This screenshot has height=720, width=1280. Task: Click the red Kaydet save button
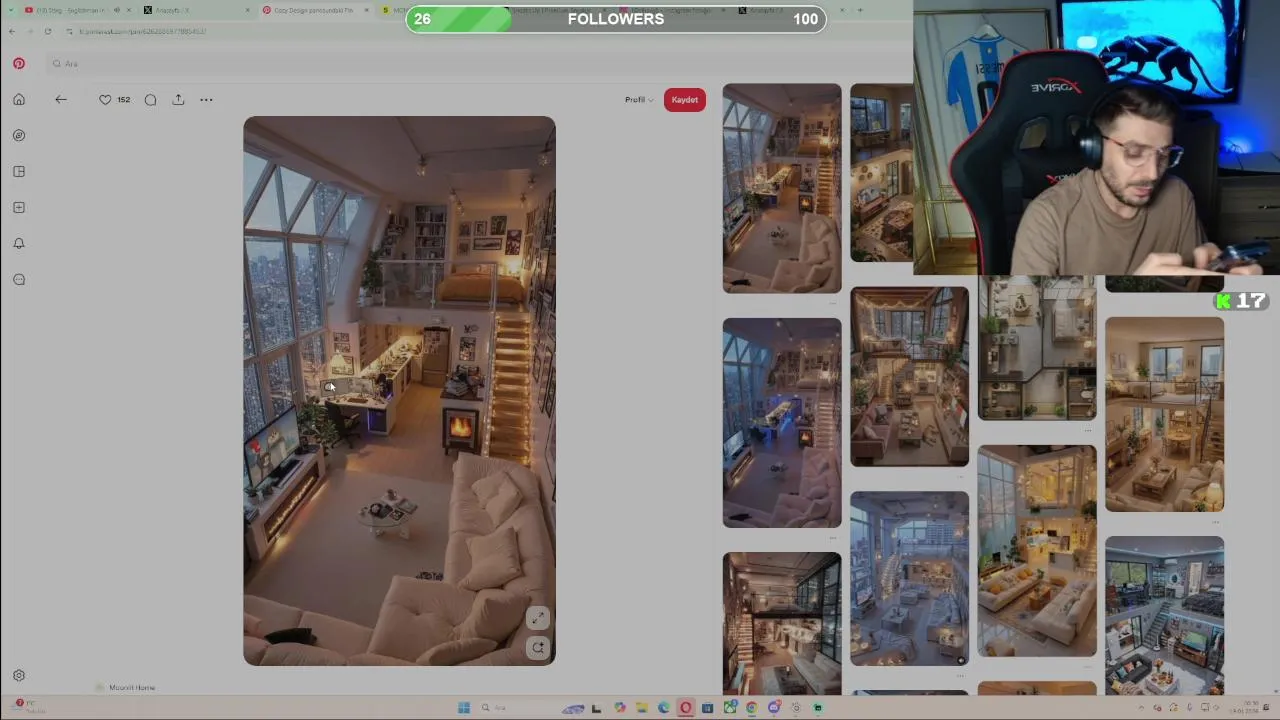click(685, 99)
